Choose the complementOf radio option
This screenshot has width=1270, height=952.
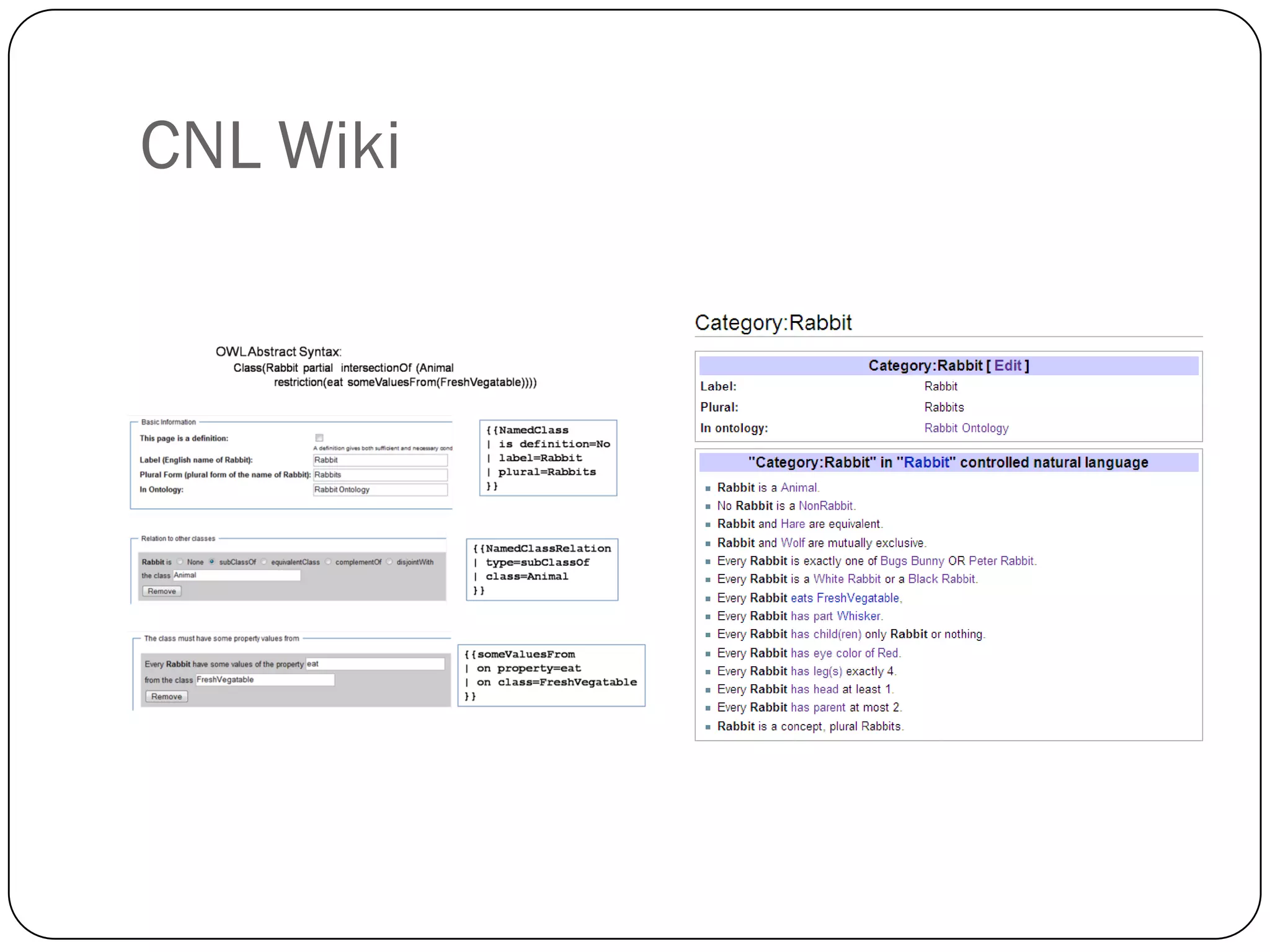328,562
